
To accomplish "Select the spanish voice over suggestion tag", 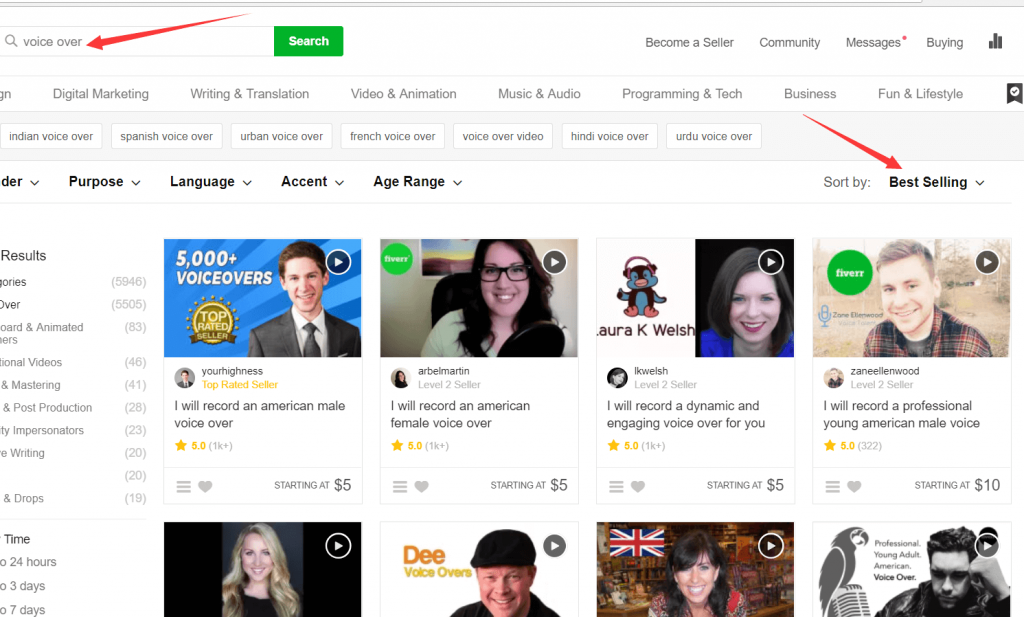I will [167, 136].
